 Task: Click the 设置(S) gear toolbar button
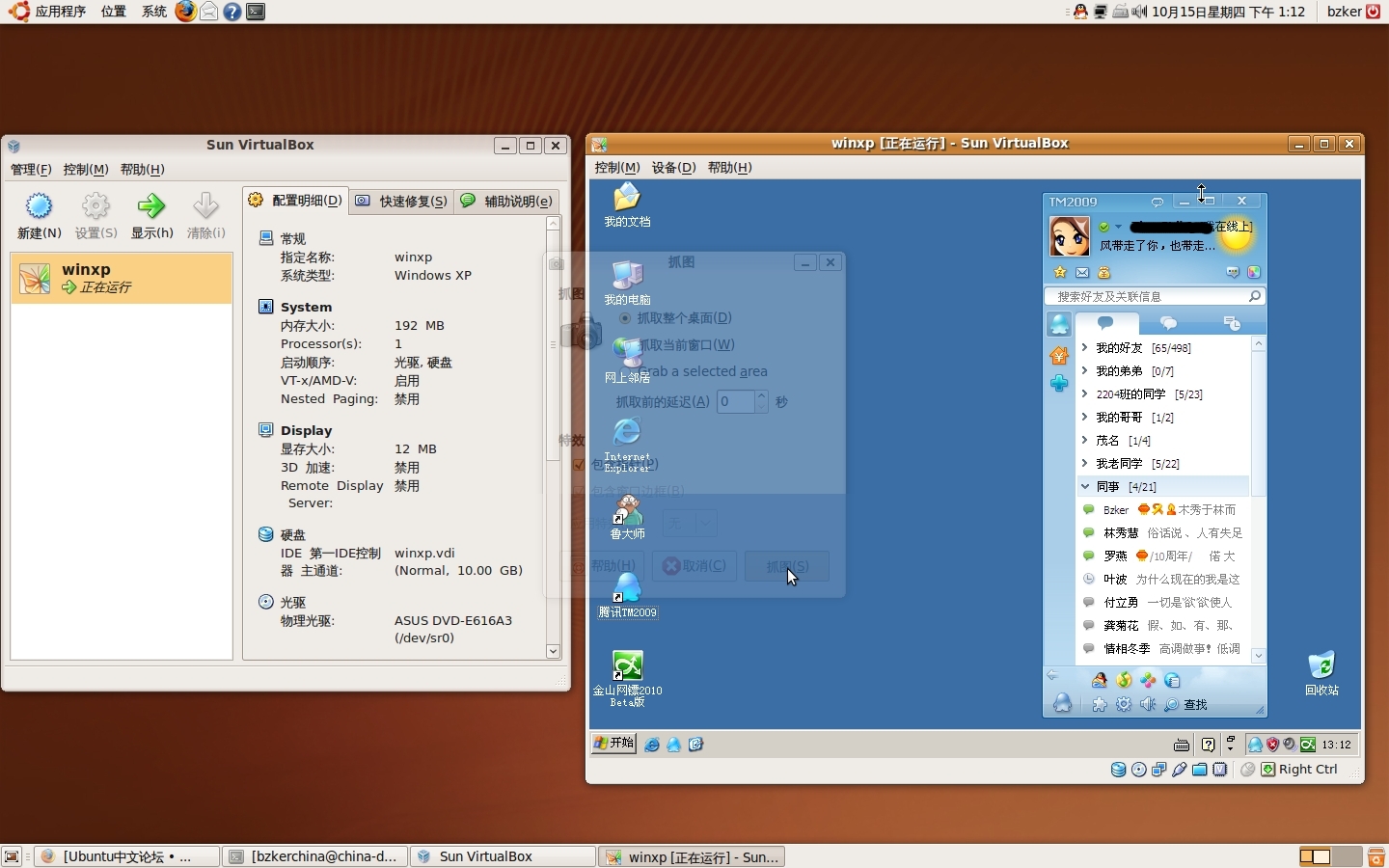pyautogui.click(x=95, y=215)
